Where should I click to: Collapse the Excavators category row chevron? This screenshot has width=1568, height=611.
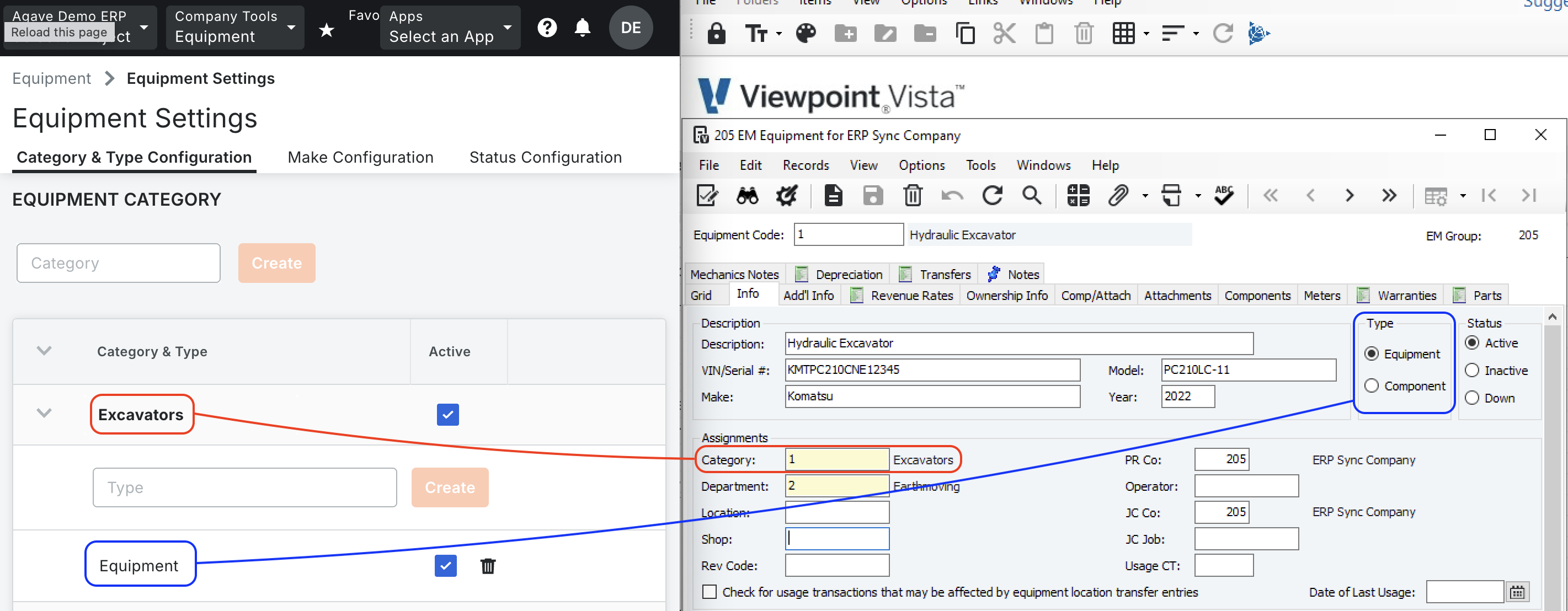[44, 413]
